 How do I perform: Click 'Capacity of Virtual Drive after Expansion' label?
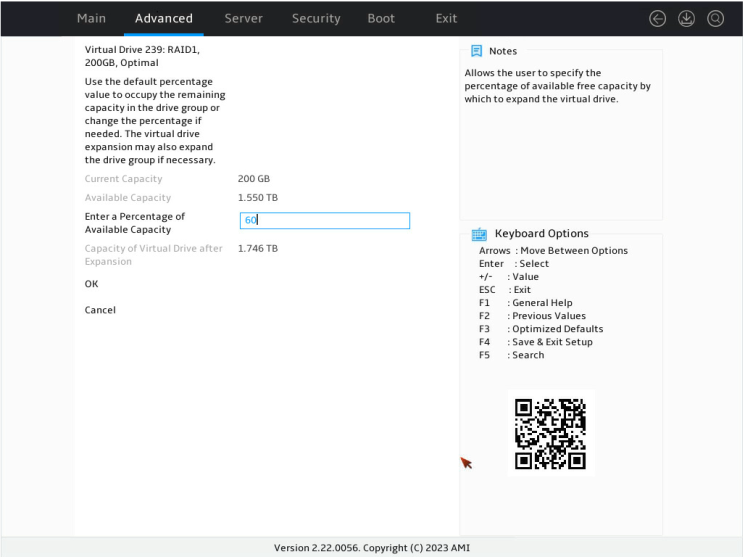pyautogui.click(x=153, y=255)
